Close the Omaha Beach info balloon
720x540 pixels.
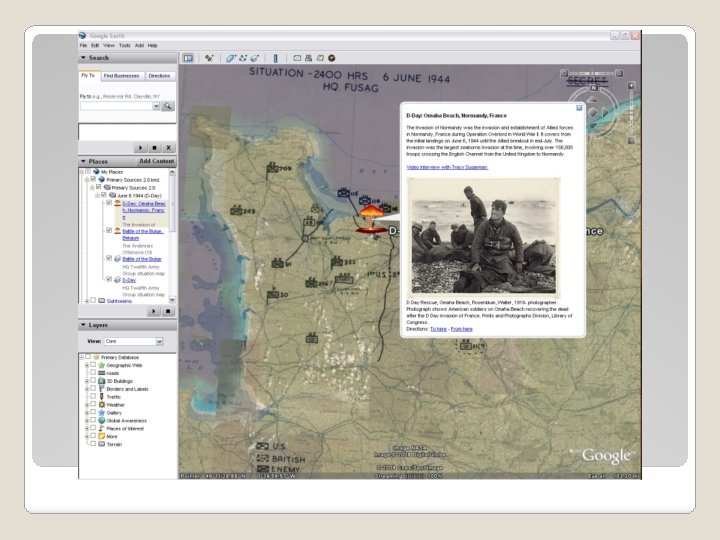pyautogui.click(x=579, y=107)
